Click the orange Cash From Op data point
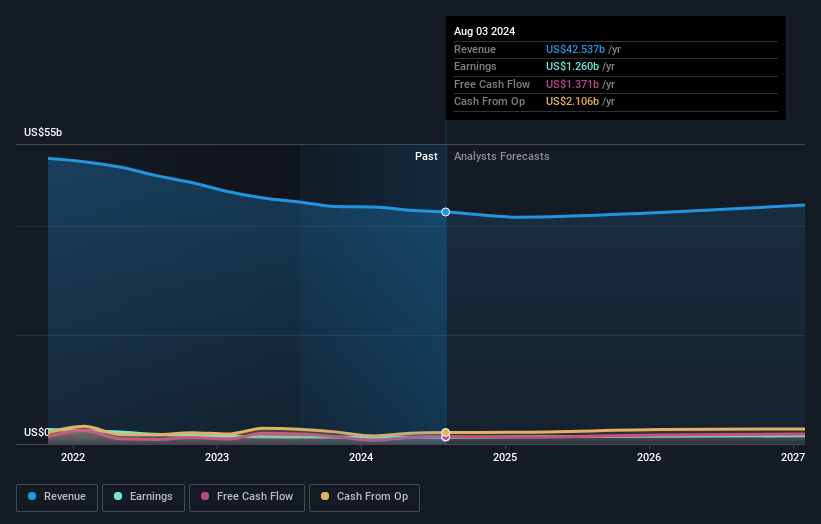This screenshot has height=524, width=821. [446, 432]
